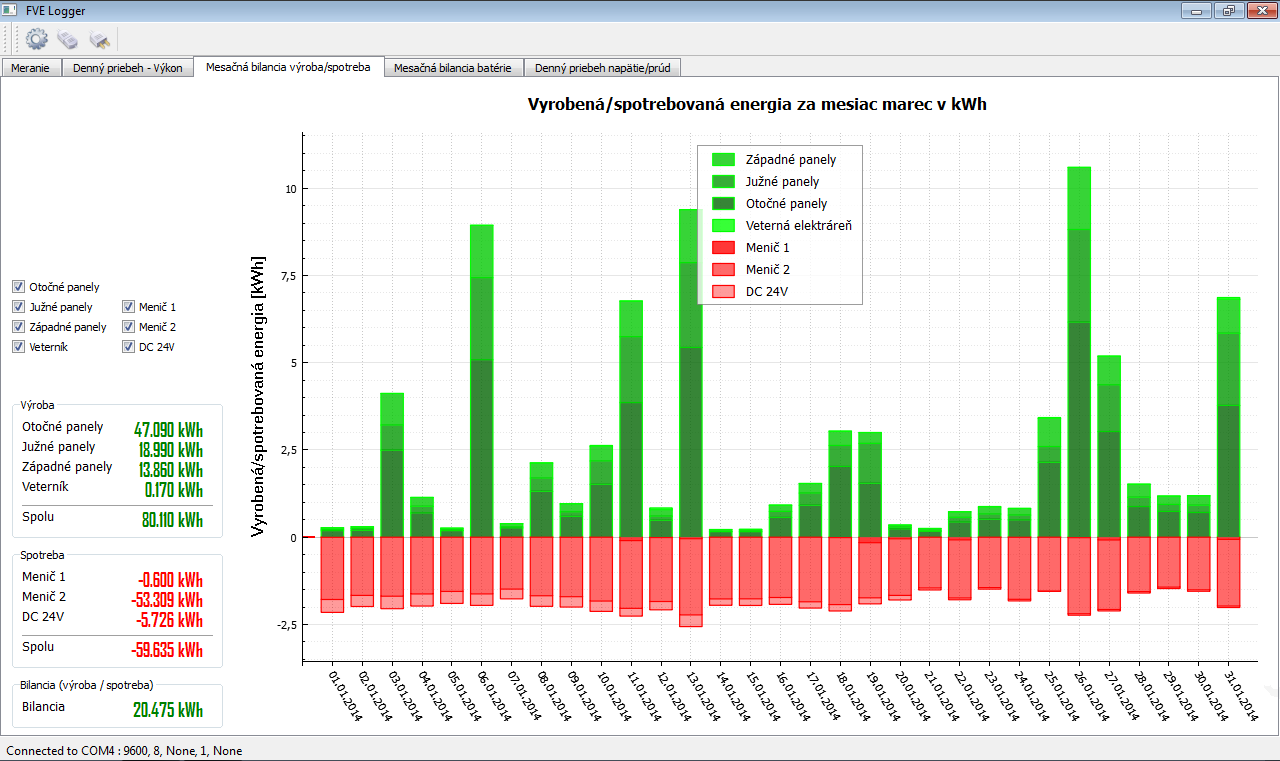Click the restore down window button

1228,10
